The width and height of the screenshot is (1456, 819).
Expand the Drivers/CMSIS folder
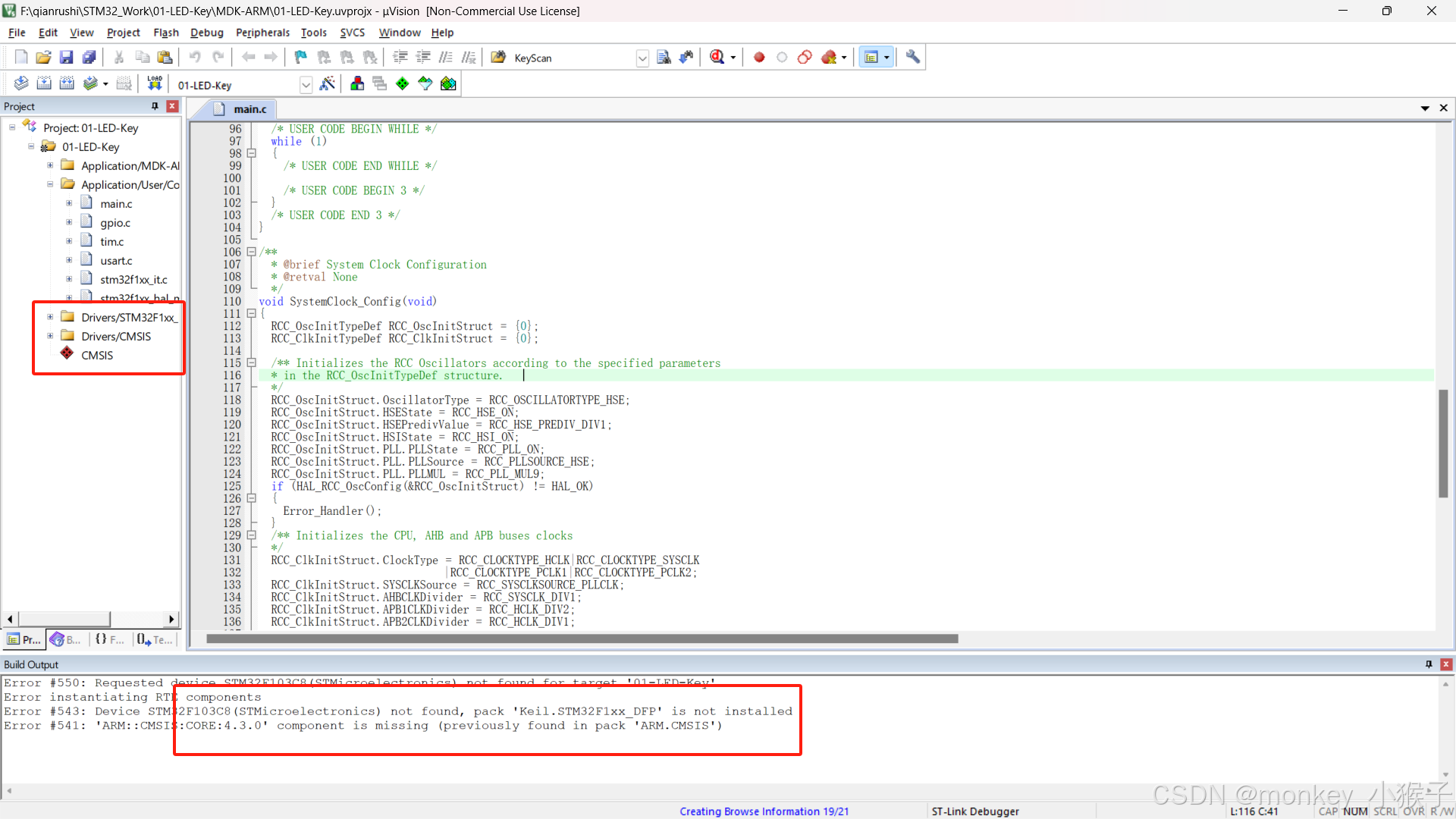coord(50,336)
